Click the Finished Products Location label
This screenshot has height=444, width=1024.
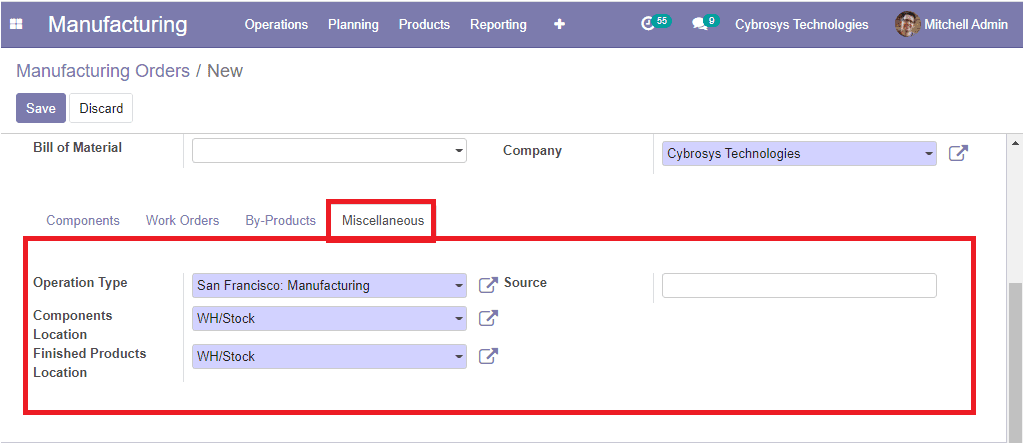pyautogui.click(x=89, y=362)
